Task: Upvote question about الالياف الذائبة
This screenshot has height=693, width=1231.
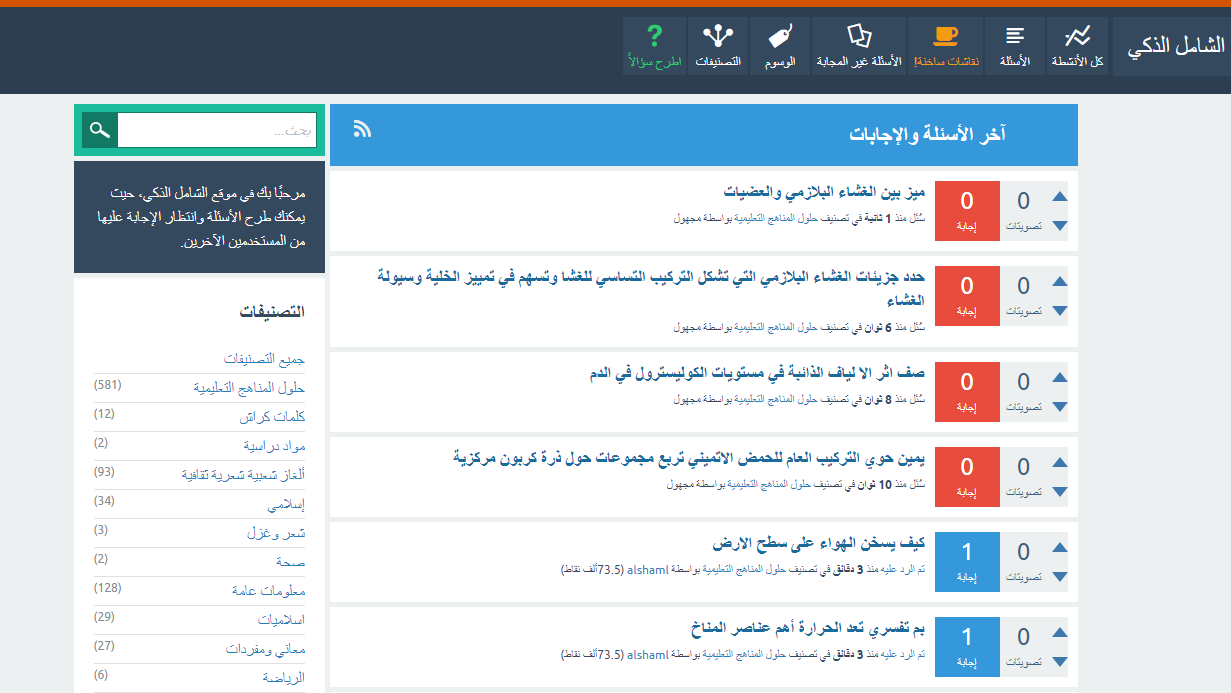Action: 1060,378
